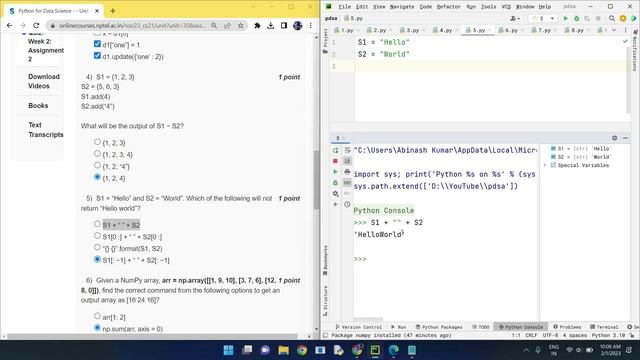Open File Explorer from the taskbar
This screenshot has height=360, width=640.
coord(283,350)
